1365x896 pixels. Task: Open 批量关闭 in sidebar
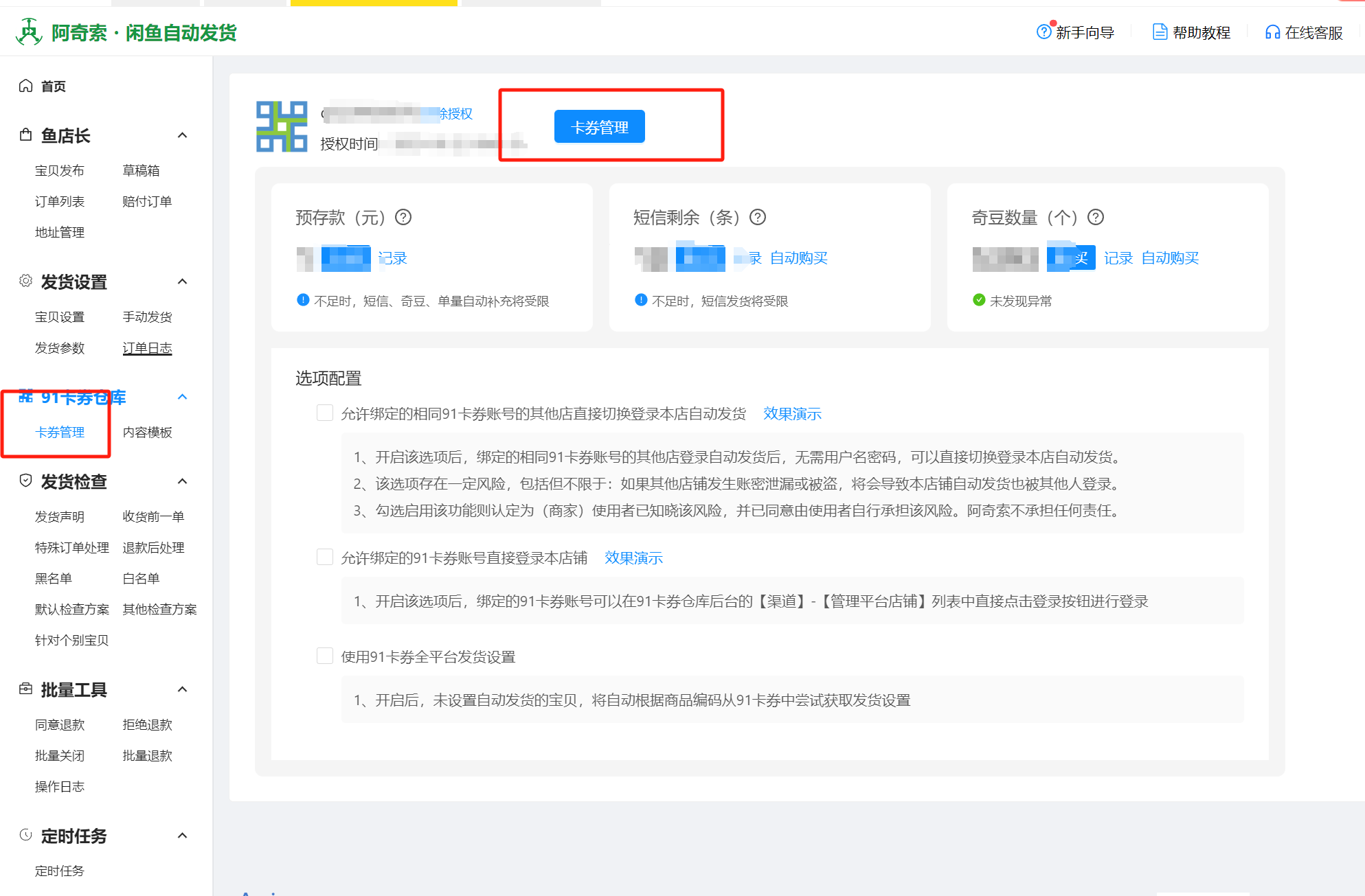click(60, 755)
